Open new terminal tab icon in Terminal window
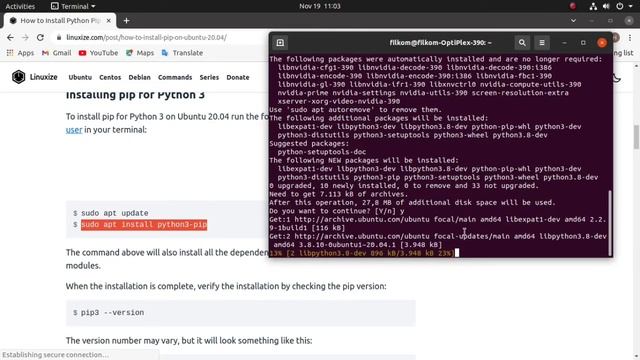640x360 pixels. click(x=280, y=42)
